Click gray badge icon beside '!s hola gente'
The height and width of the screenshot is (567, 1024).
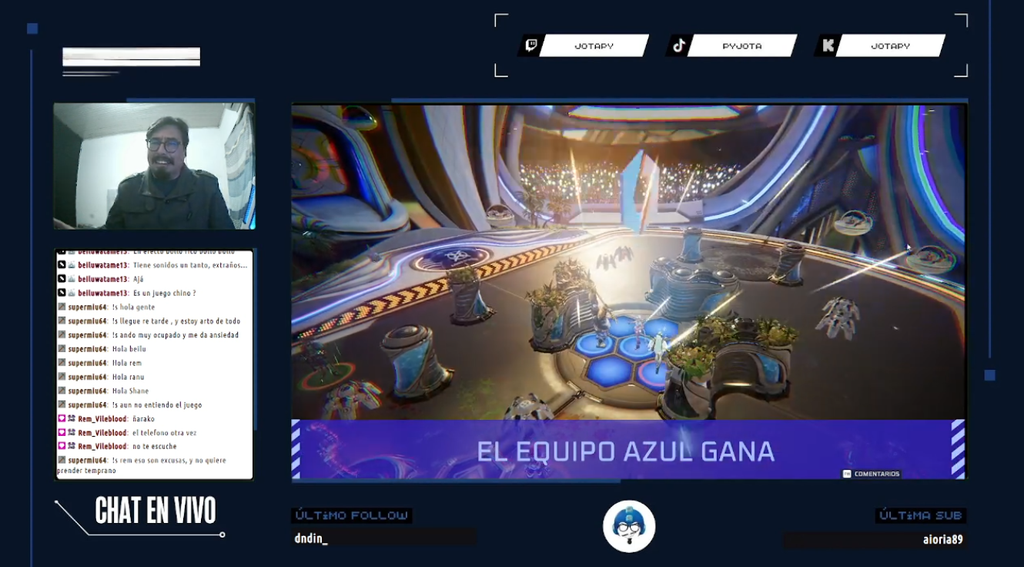[62, 307]
